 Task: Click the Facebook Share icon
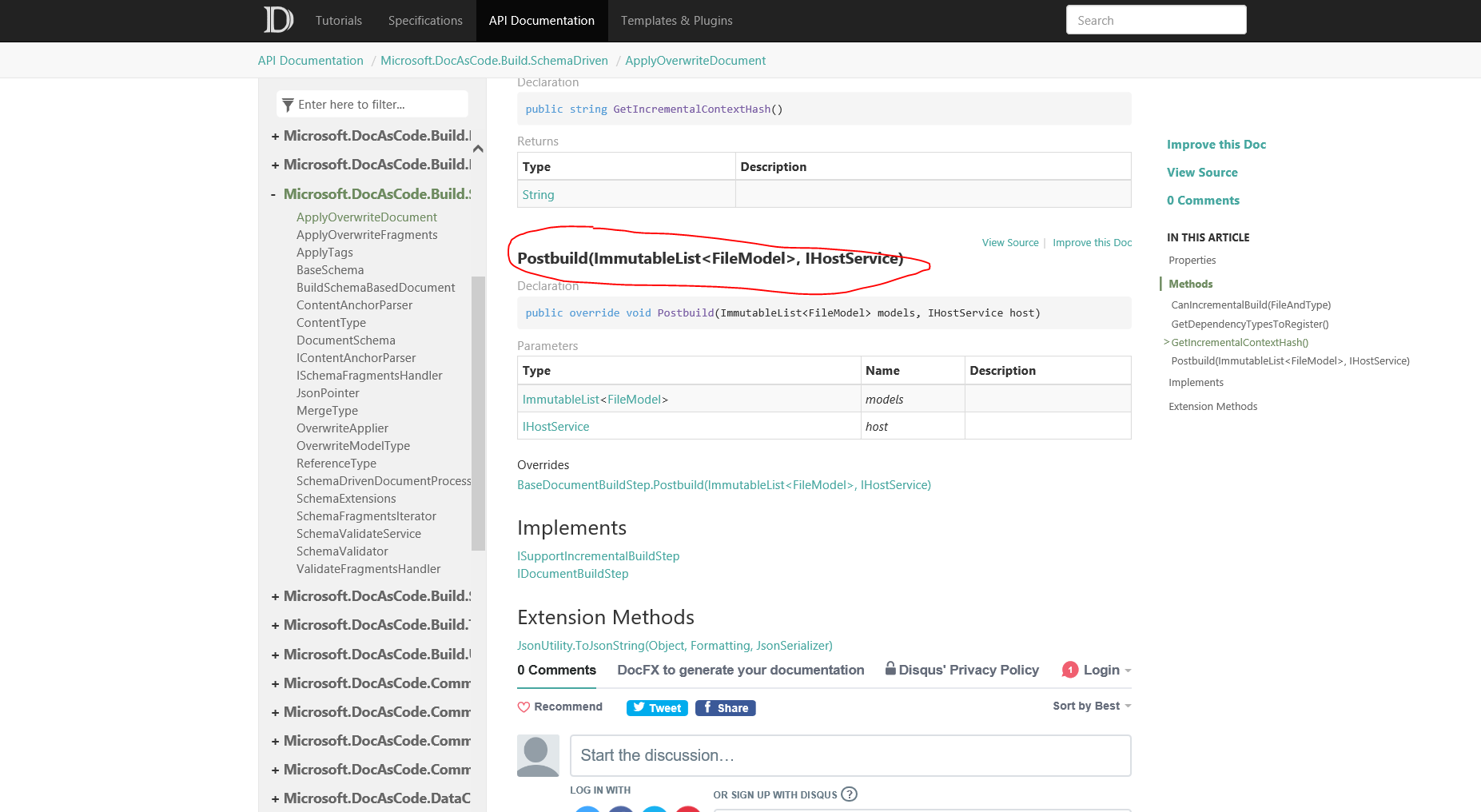pos(708,707)
